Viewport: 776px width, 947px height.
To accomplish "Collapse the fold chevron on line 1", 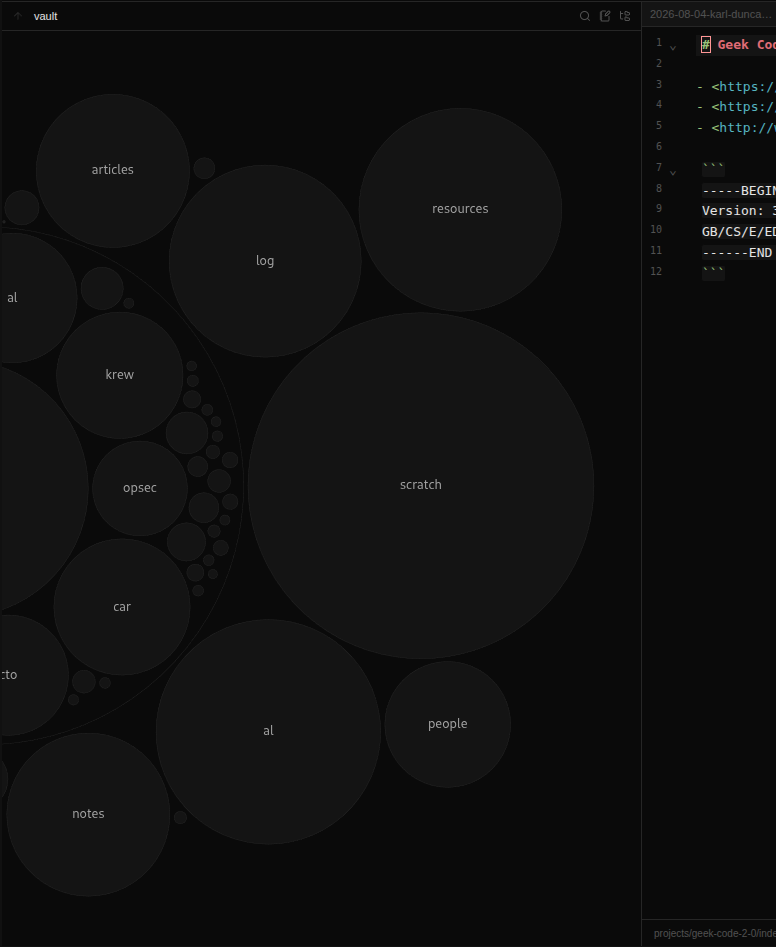I will 673,48.
